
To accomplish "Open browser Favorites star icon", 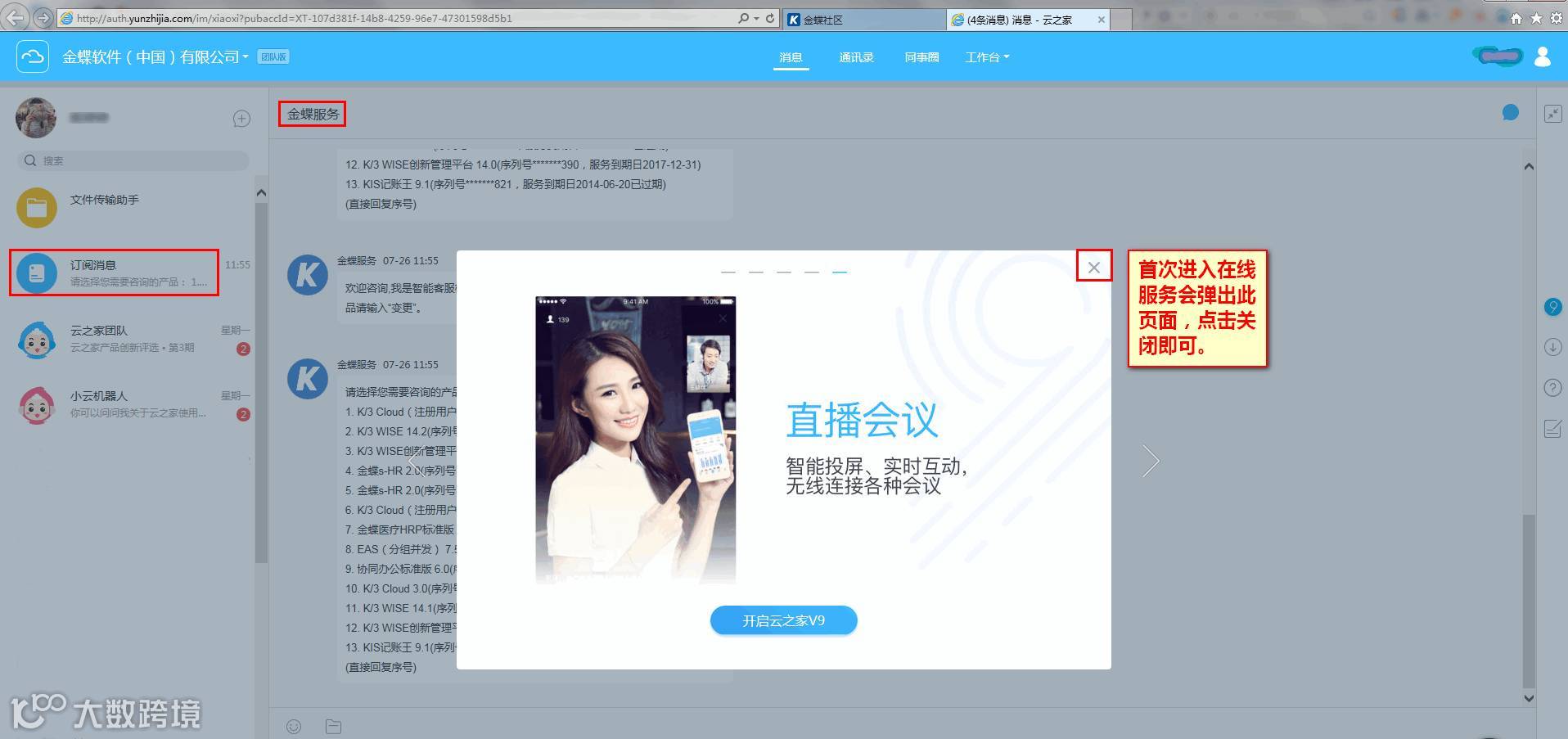I will [1536, 18].
